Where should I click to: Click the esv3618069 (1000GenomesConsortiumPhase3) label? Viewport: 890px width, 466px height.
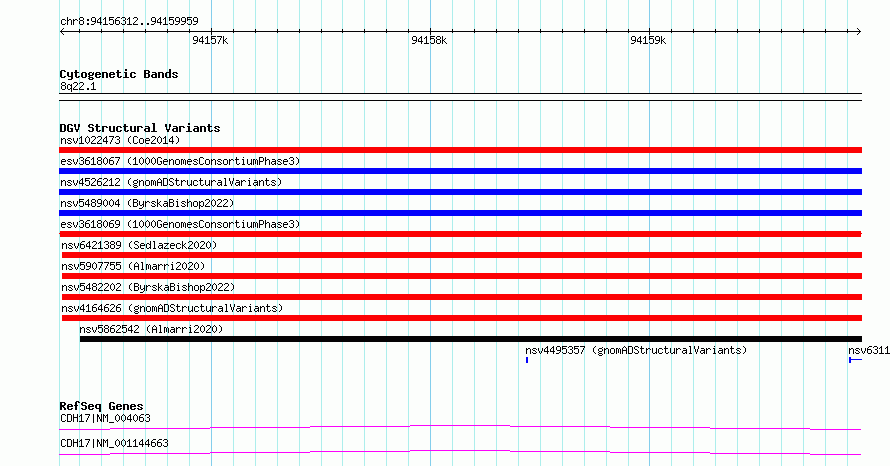180,224
